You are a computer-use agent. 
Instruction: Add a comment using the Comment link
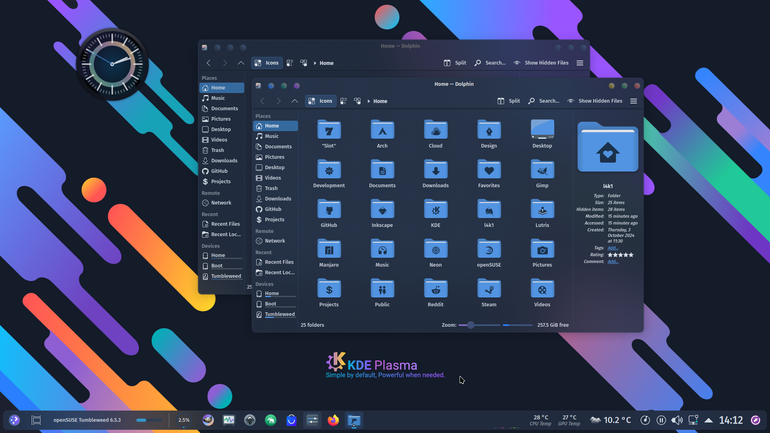coord(612,262)
